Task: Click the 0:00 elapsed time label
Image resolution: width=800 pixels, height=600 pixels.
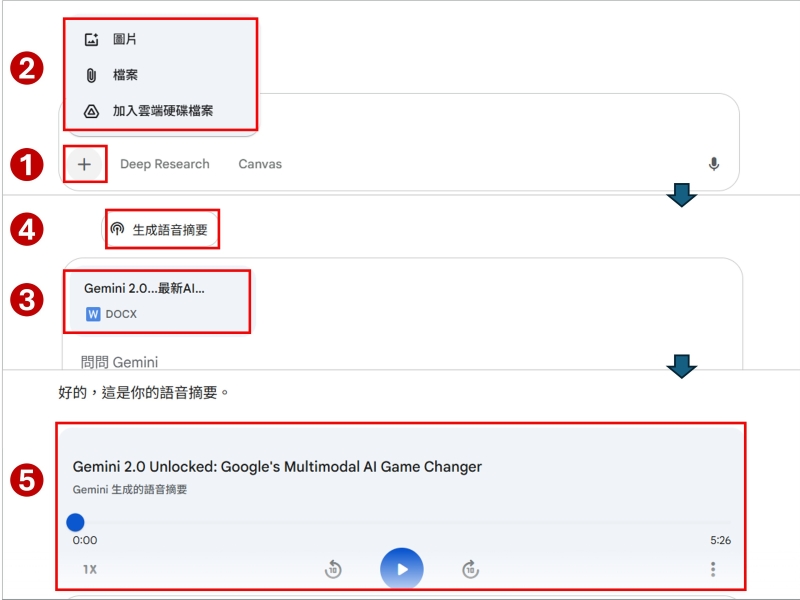Action: 85,540
